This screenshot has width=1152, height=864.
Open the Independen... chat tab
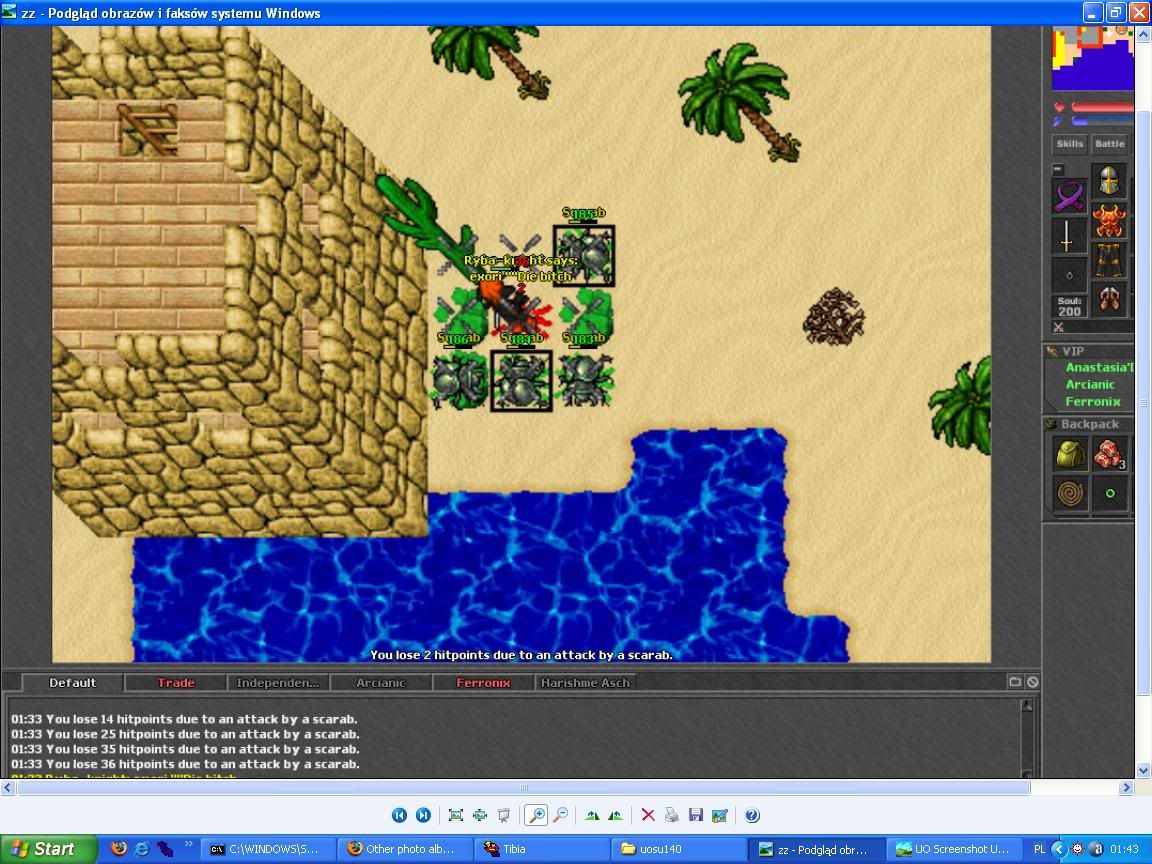(x=278, y=683)
